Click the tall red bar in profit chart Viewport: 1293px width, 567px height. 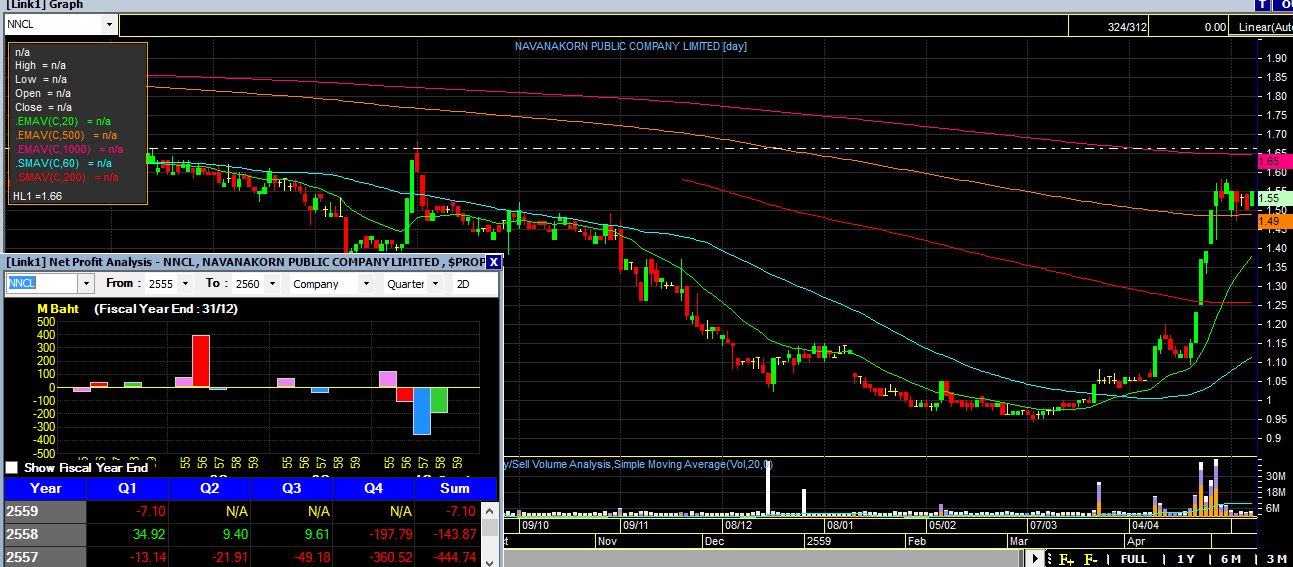pos(201,361)
